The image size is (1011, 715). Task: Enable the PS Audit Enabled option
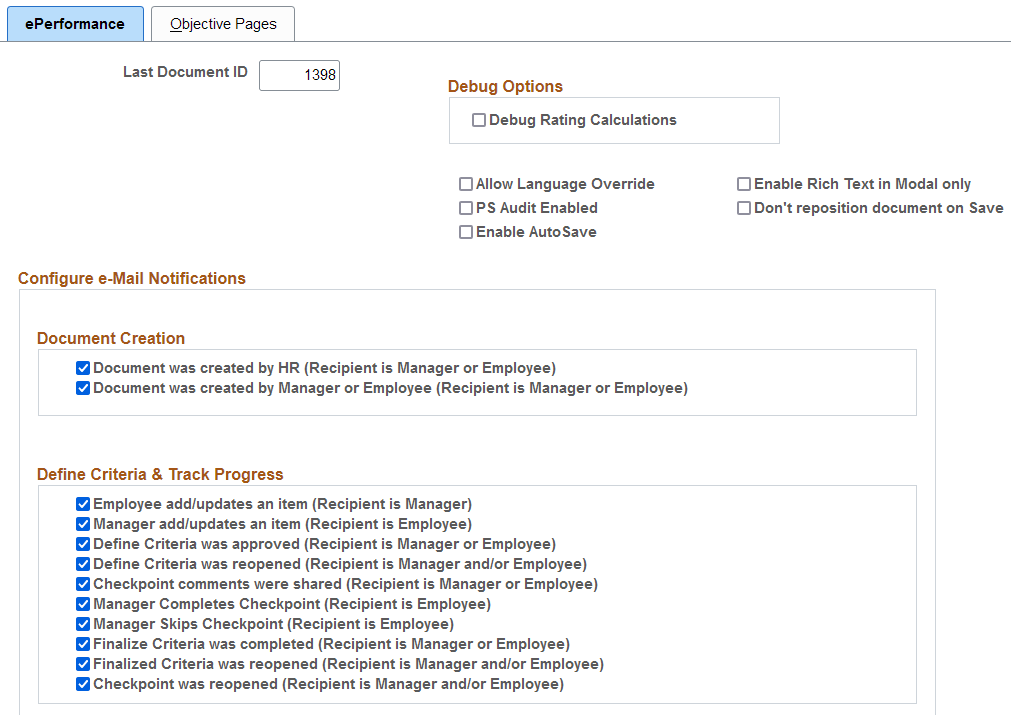tap(466, 208)
